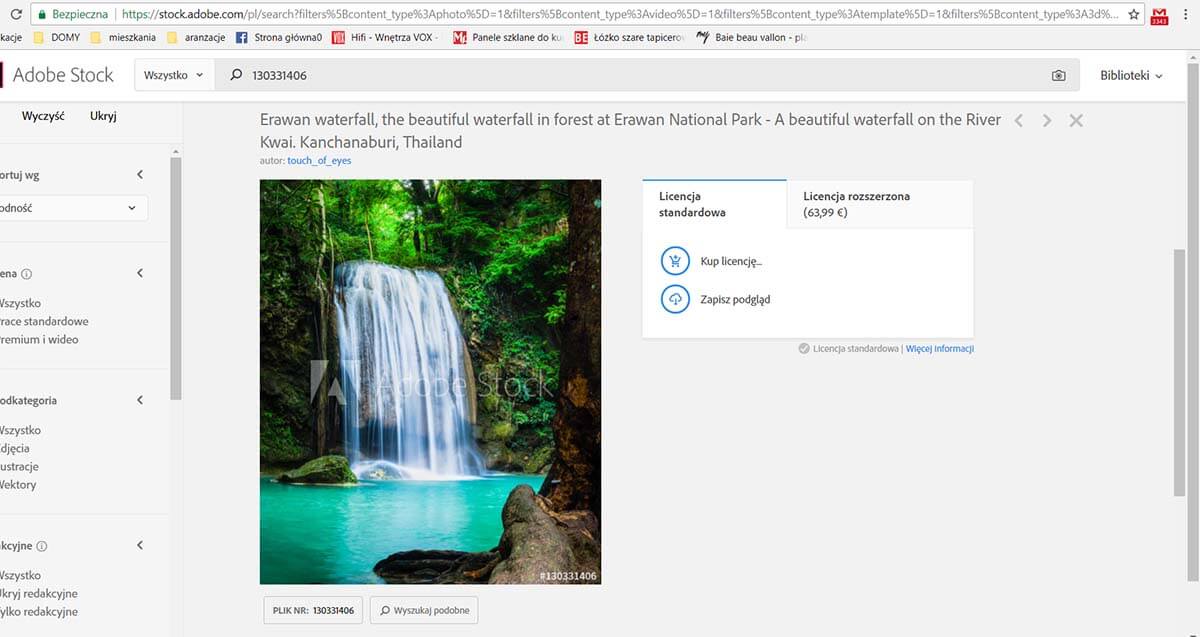Open the sort order combo box
Image resolution: width=1200 pixels, height=637 pixels.
pos(72,208)
